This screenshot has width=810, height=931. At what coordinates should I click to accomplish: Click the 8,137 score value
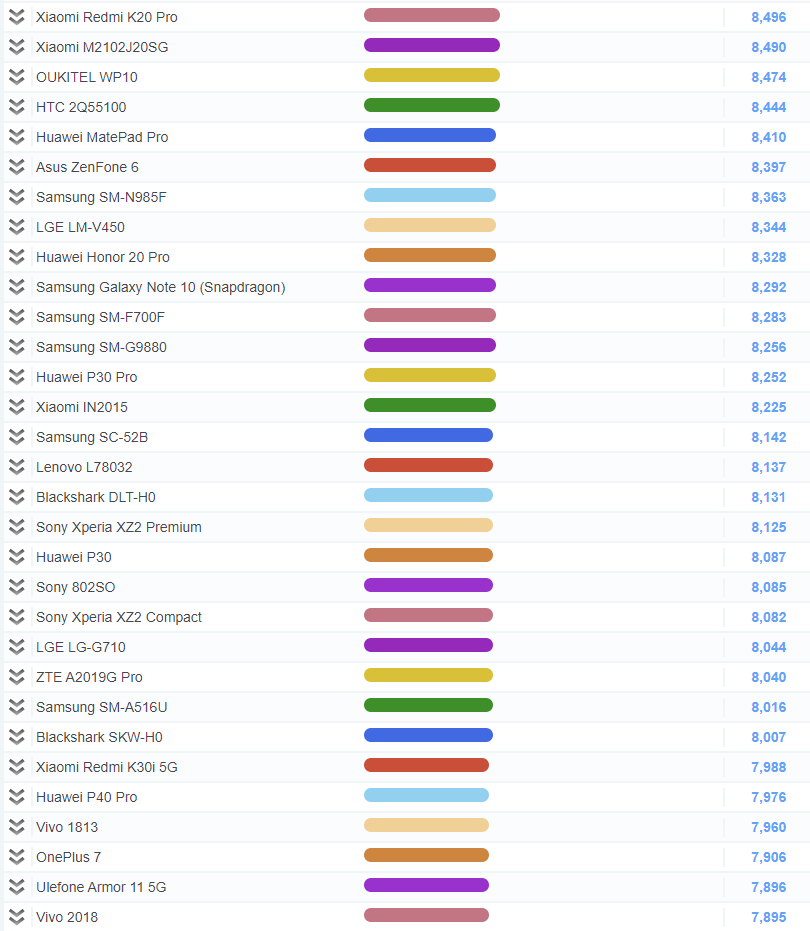[x=768, y=467]
